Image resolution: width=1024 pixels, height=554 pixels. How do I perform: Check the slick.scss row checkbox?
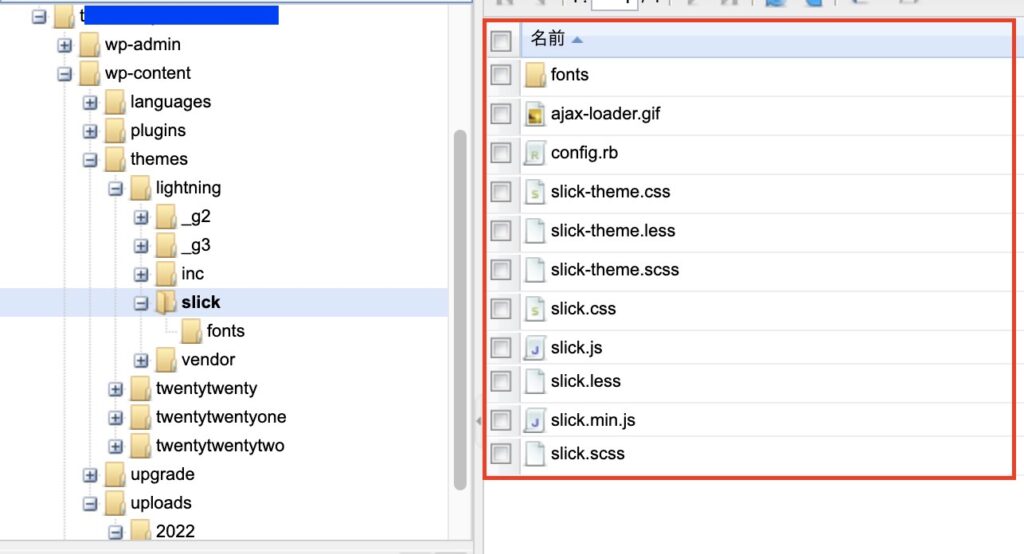[x=501, y=453]
